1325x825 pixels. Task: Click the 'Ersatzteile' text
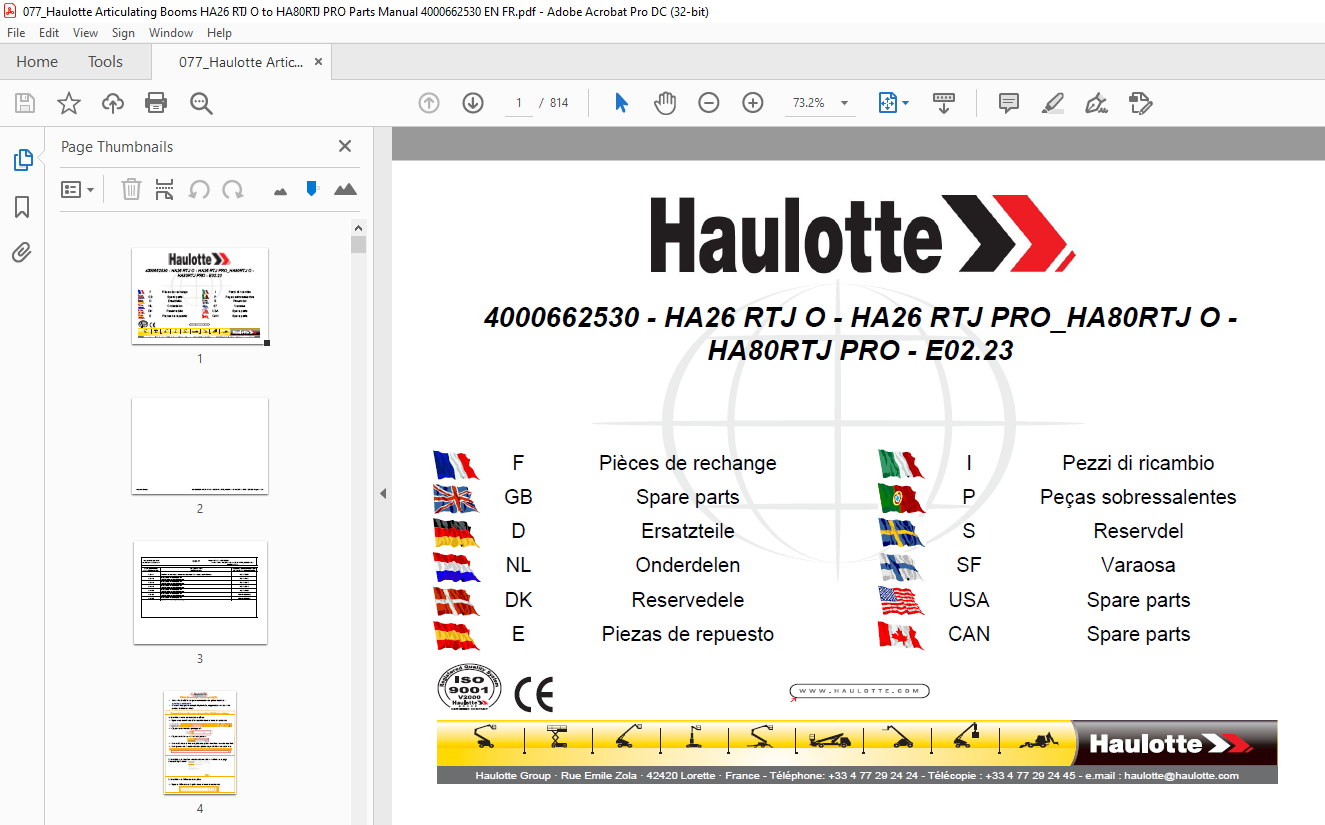pos(688,531)
